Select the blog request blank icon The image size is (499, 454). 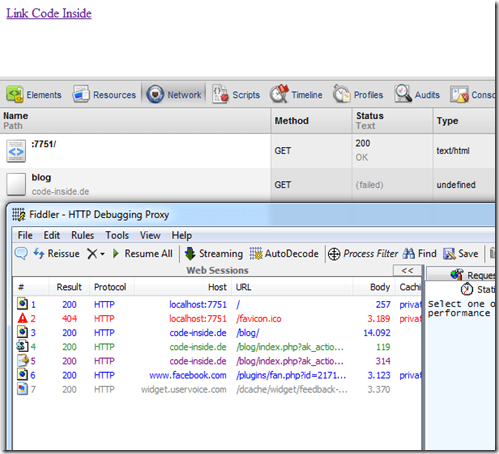coord(16,184)
